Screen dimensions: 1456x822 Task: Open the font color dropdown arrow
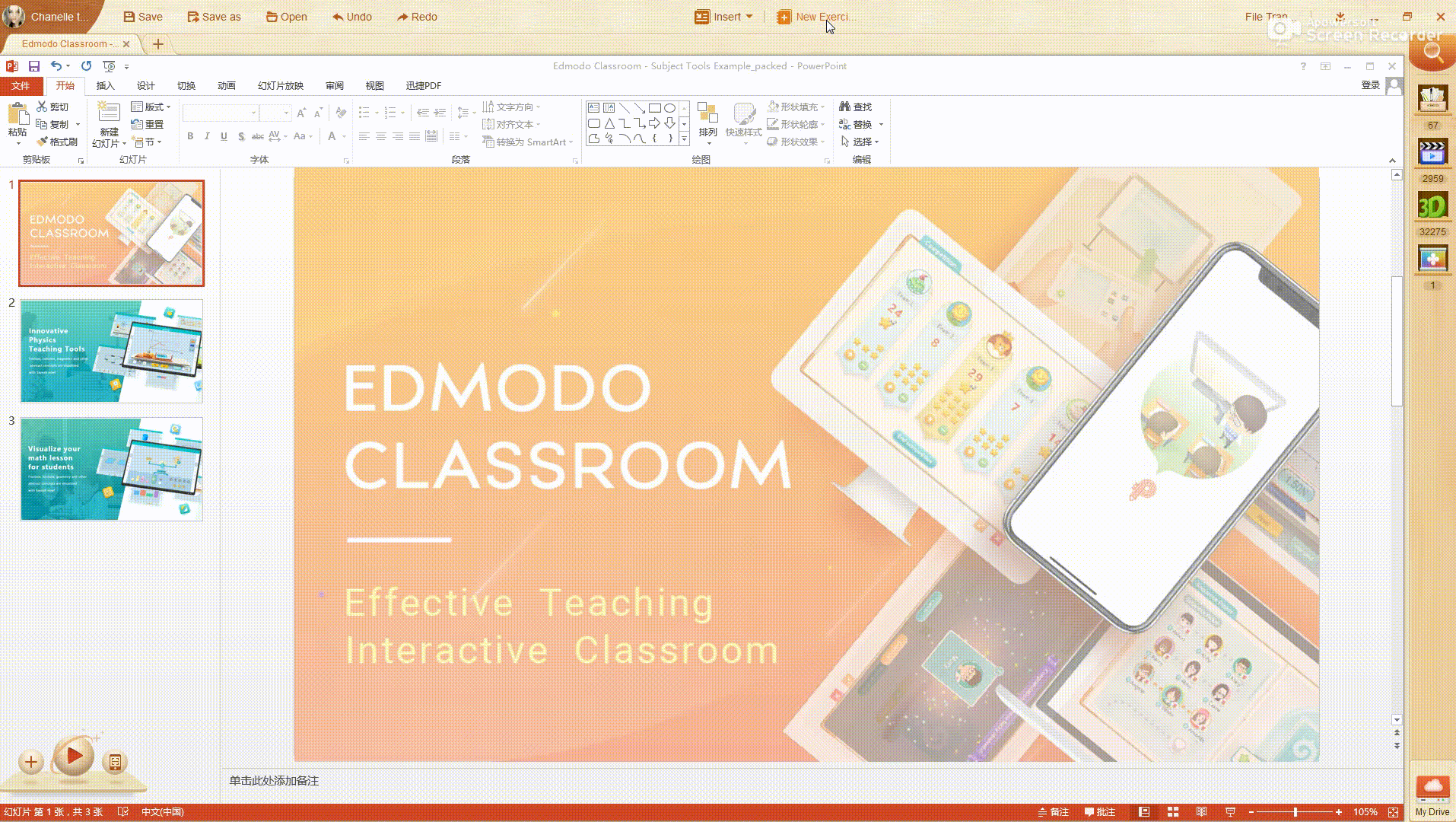(344, 136)
